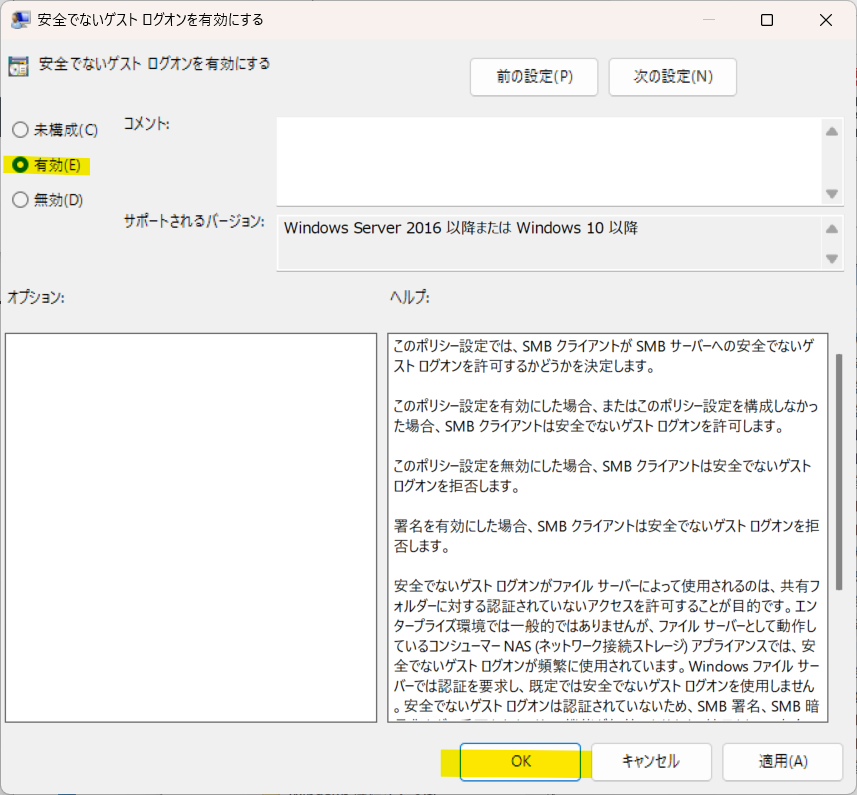Click inside the コメント text box
This screenshot has width=857, height=795.
548,162
